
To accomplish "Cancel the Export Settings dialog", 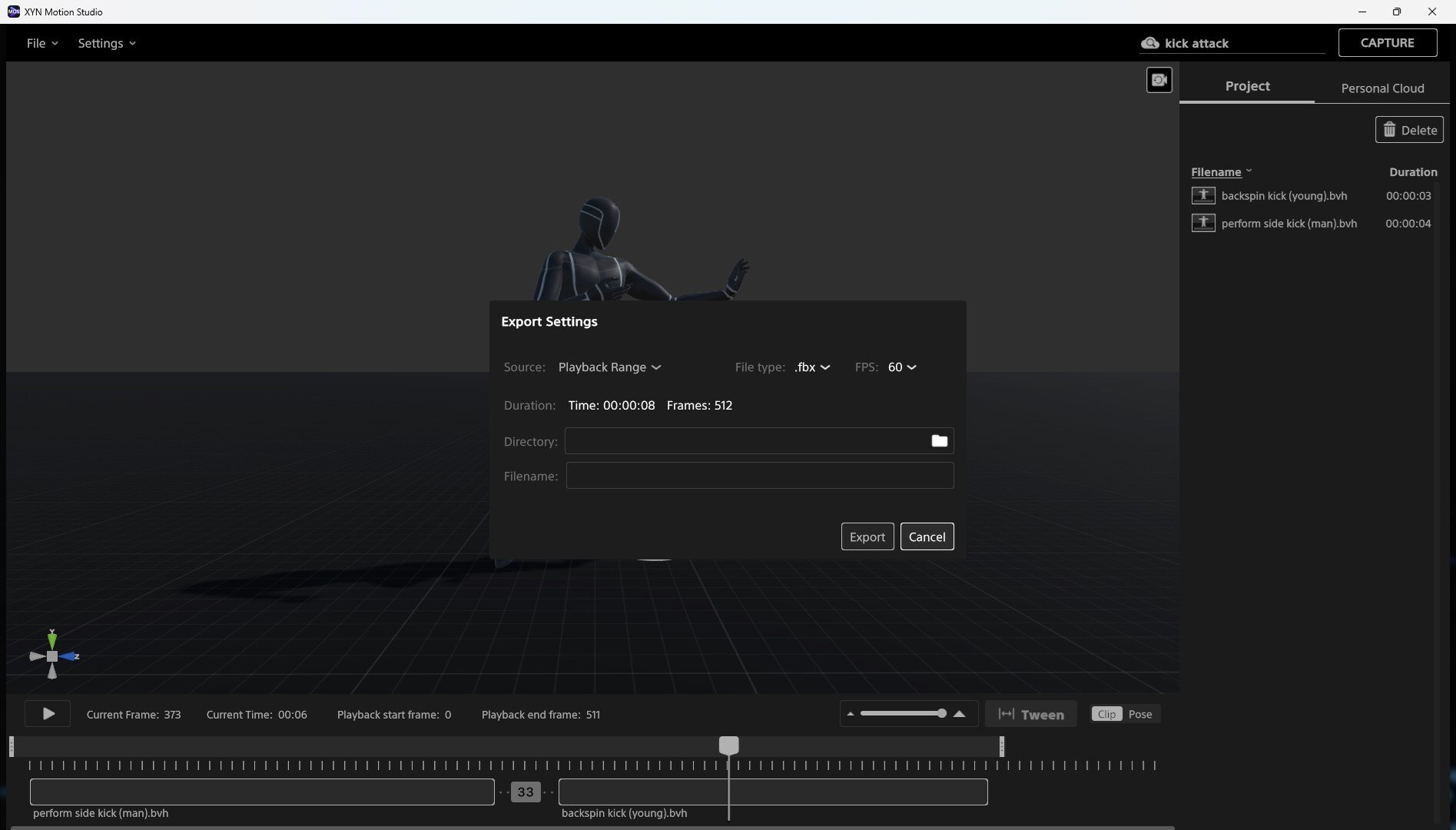I will (x=927, y=536).
